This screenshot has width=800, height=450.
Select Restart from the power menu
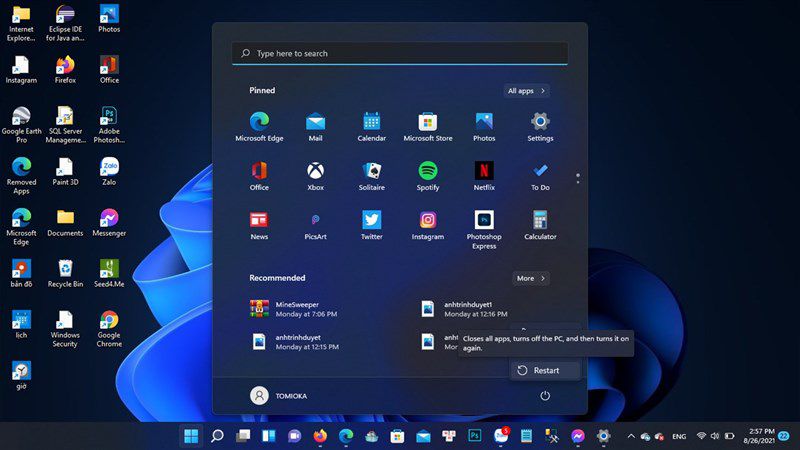(545, 370)
